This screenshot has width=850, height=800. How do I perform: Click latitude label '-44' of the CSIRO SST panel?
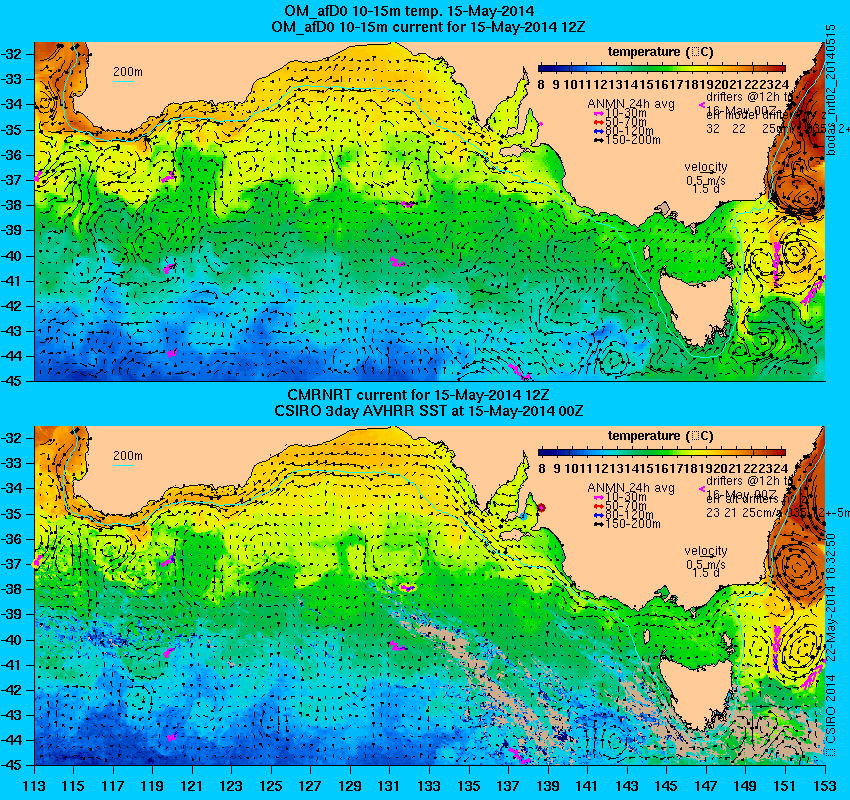click(x=11, y=740)
